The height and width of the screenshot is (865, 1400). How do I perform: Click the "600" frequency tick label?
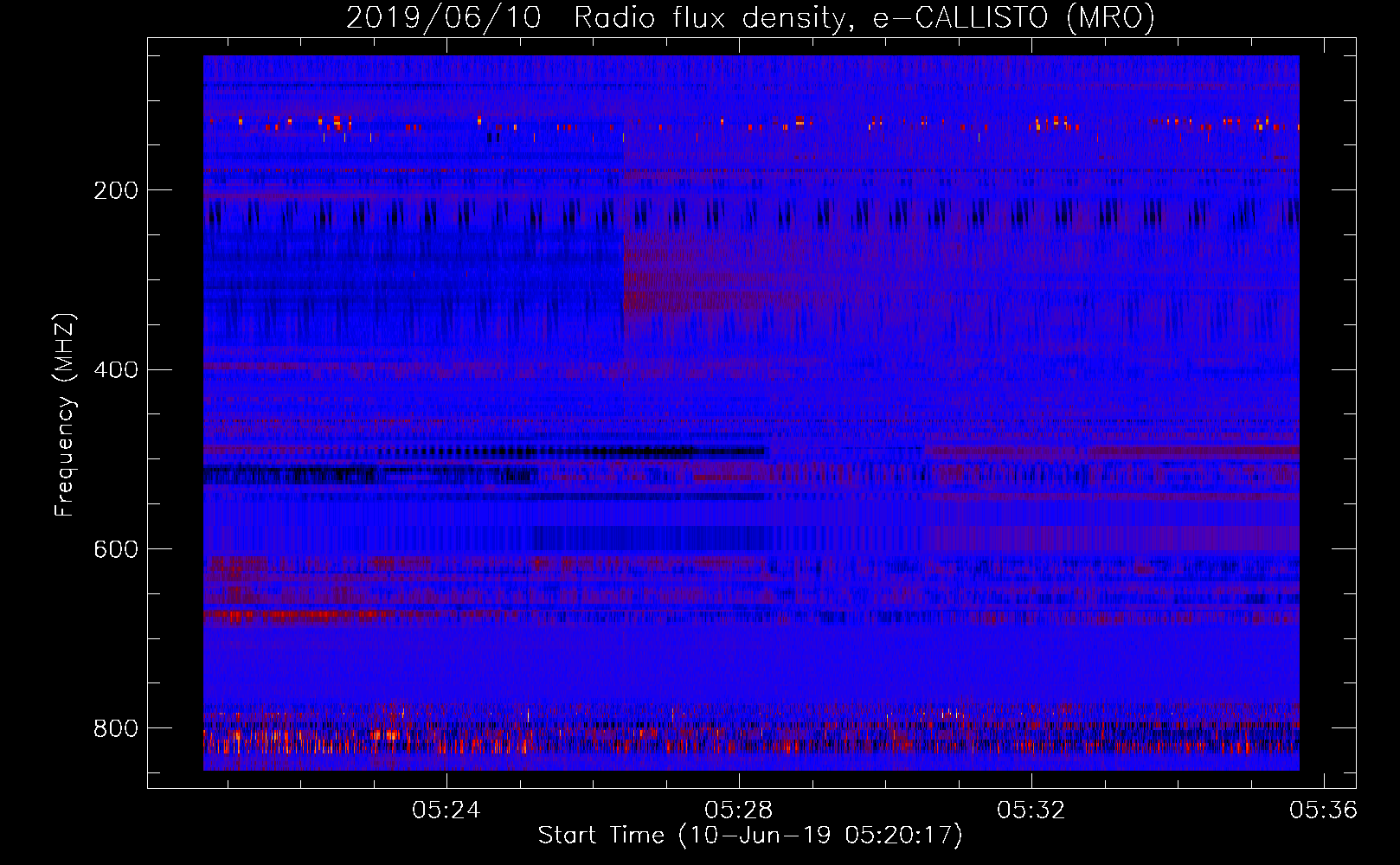116,549
